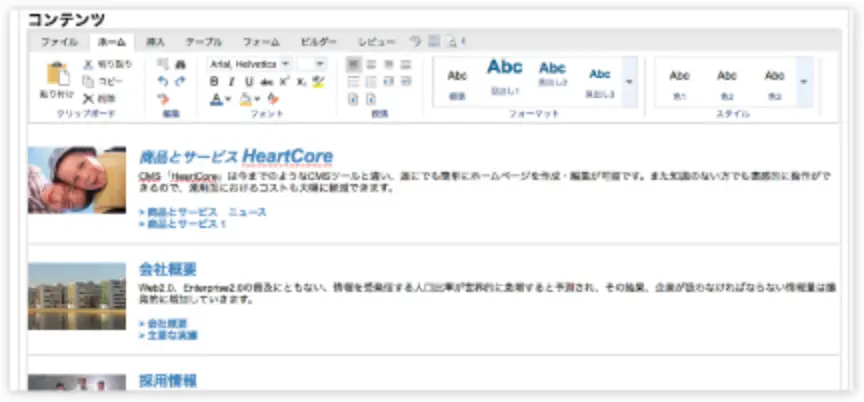Viewport: 864px width, 402px height.
Task: Open the font color picker (A)
Action: pyautogui.click(x=216, y=98)
